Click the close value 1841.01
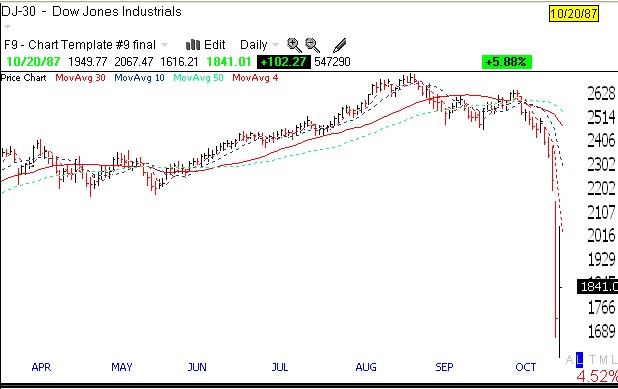 tap(229, 62)
